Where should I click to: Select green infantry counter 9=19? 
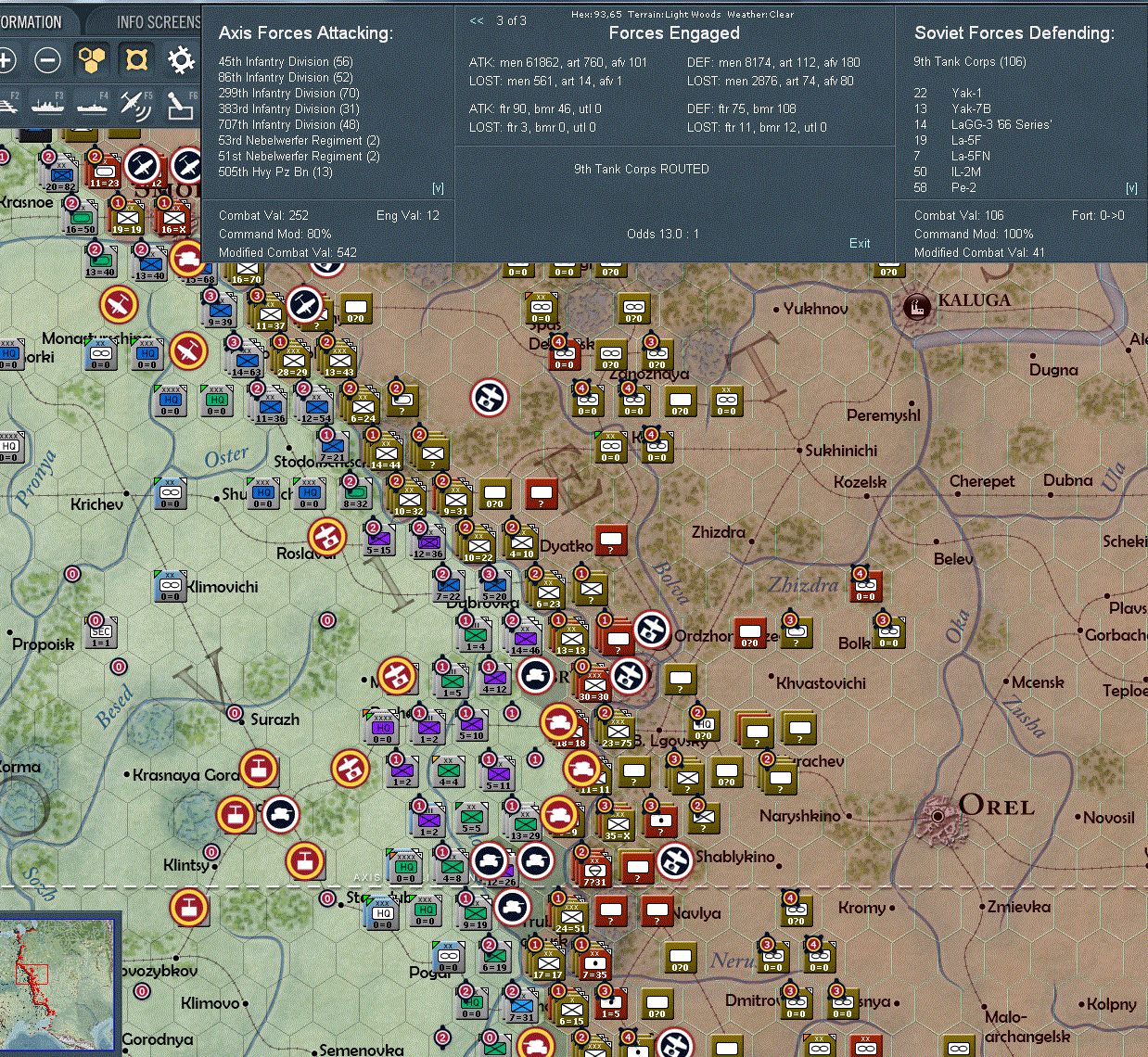coord(476,913)
